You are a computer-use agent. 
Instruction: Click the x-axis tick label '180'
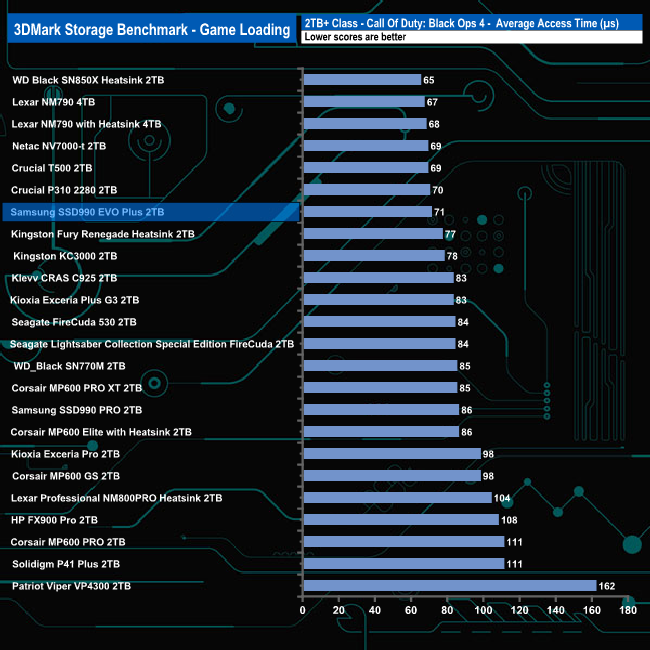(628, 610)
